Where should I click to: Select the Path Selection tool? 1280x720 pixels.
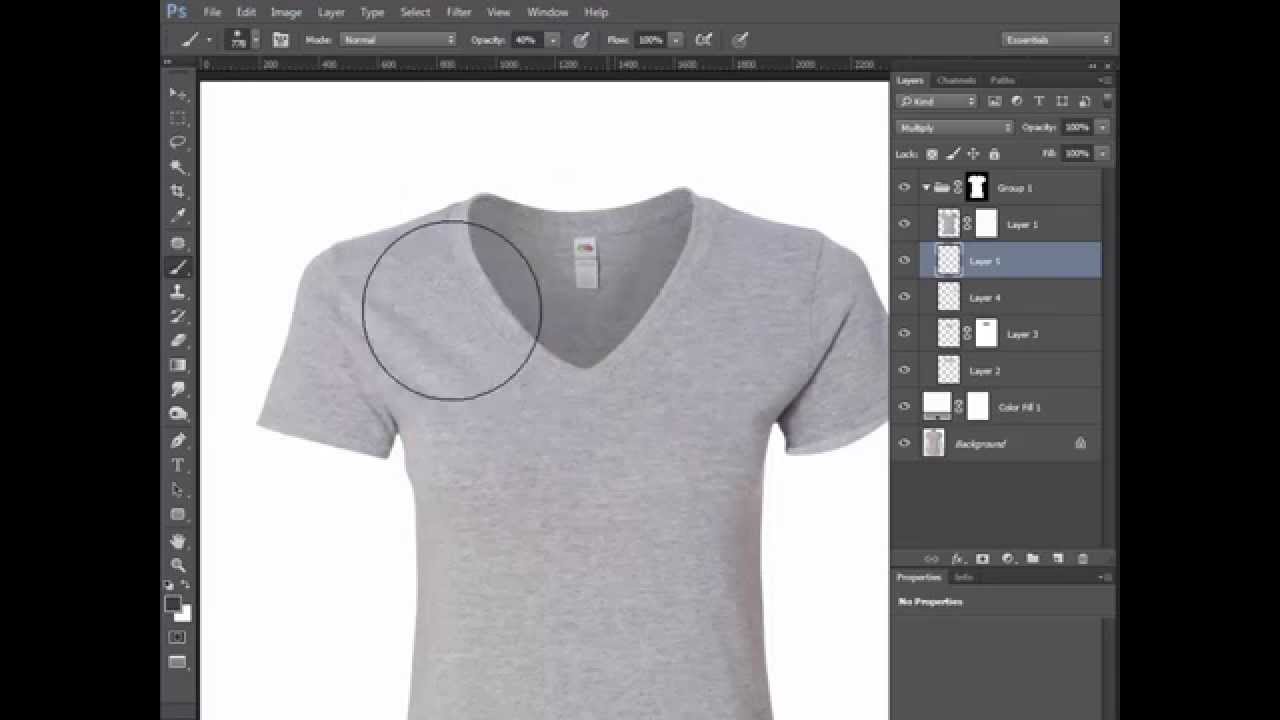pos(178,490)
